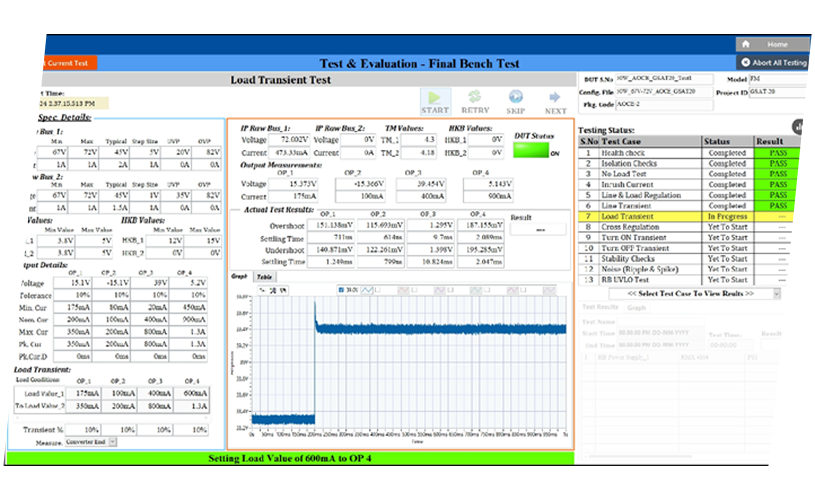Check the fourth plot checkbox in graph legend
The width and height of the screenshot is (815, 500).
[451, 290]
